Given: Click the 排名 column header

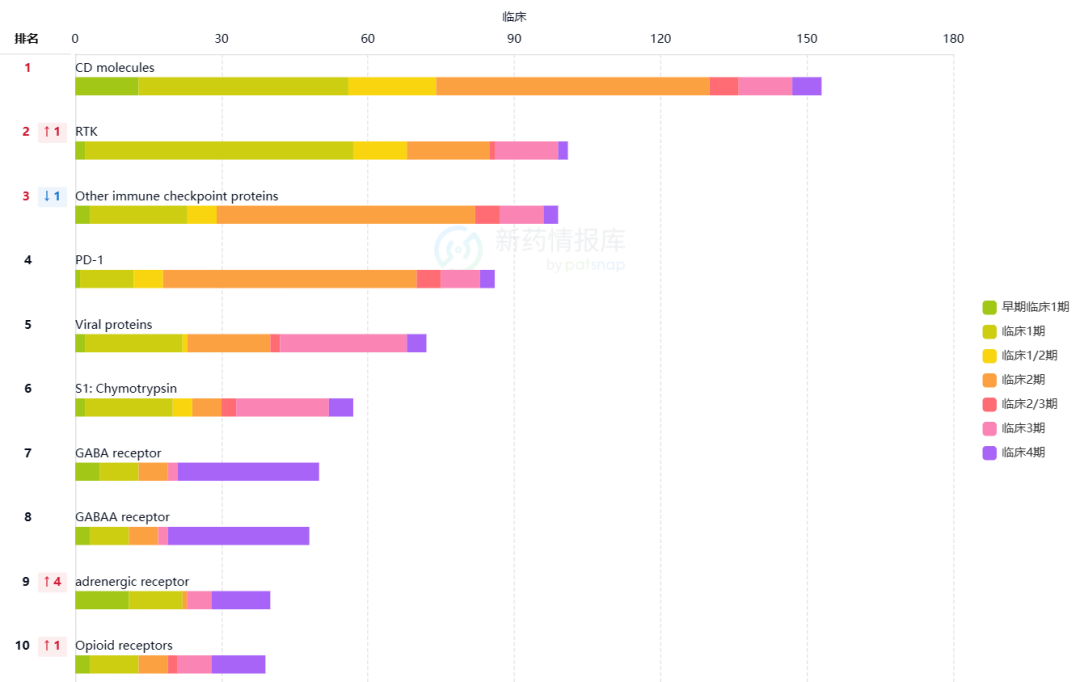Looking at the screenshot, I should [26, 39].
